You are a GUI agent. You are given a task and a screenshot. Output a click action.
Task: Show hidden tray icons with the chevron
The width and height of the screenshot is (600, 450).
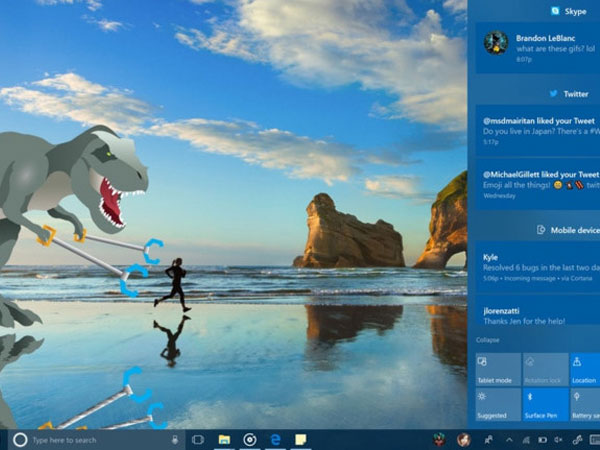pos(509,440)
